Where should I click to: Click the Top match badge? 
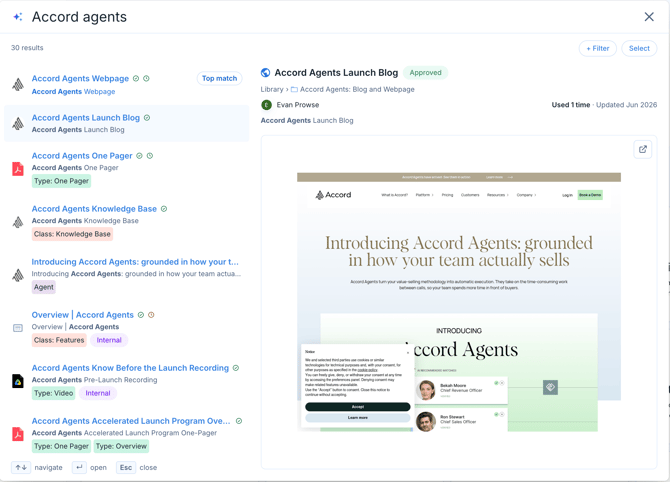coord(219,79)
